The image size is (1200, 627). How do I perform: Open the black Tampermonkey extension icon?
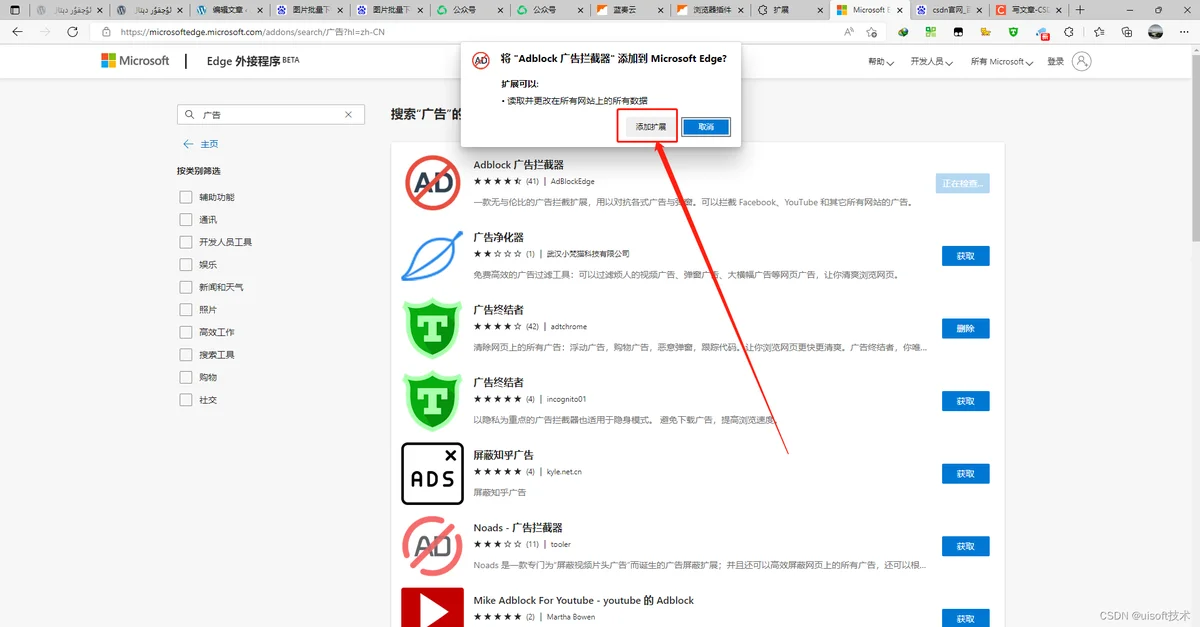click(957, 31)
